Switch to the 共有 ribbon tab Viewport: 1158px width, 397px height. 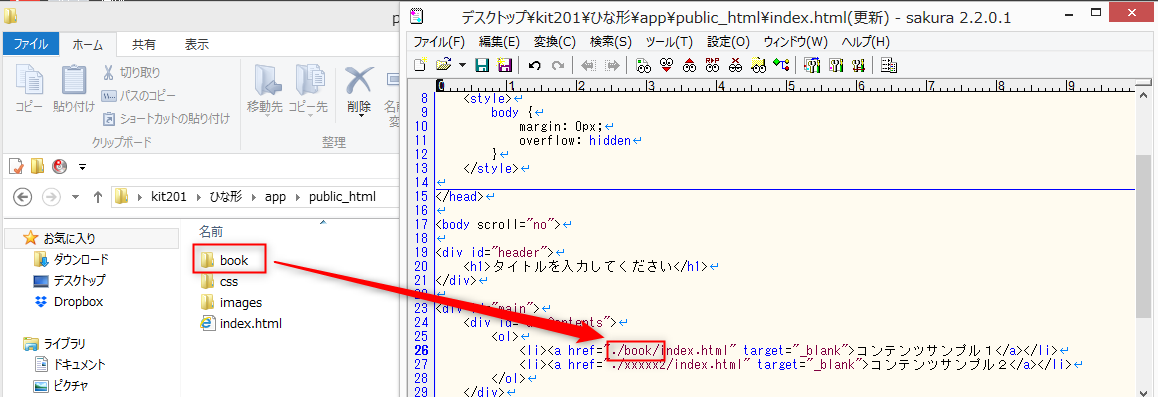144,44
